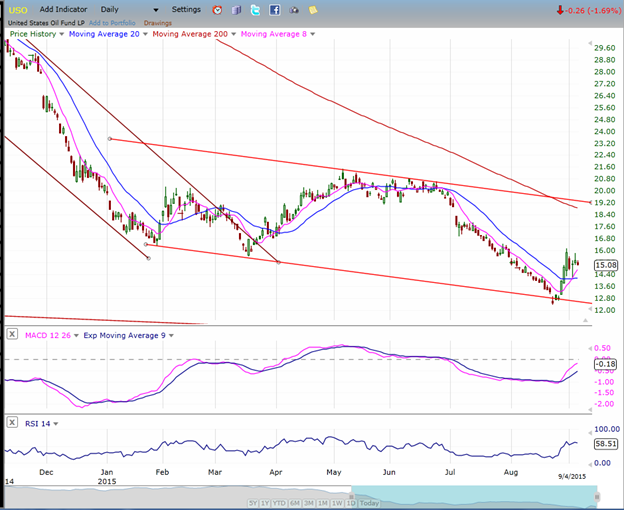Open the Settings menu
The width and height of the screenshot is (624, 510).
(185, 9)
